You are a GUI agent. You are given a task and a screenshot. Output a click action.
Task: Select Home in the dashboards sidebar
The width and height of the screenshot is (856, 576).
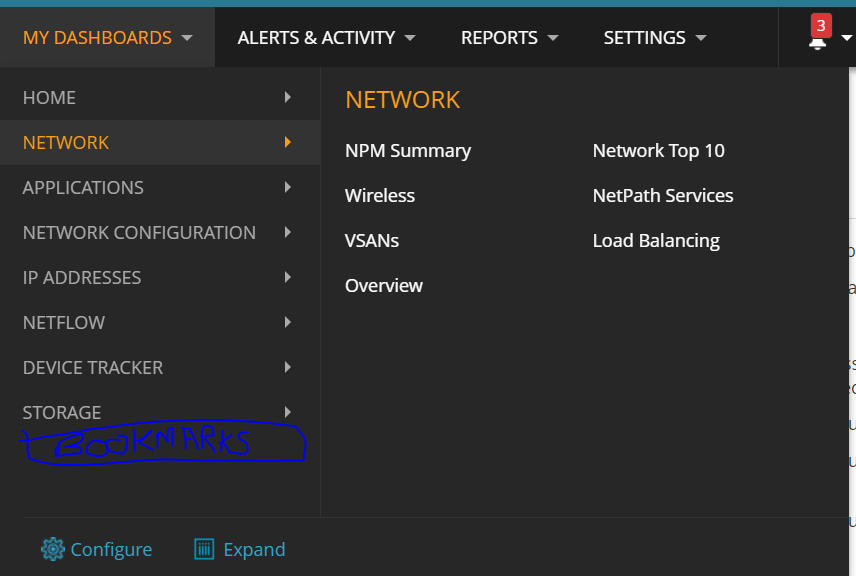coord(160,98)
